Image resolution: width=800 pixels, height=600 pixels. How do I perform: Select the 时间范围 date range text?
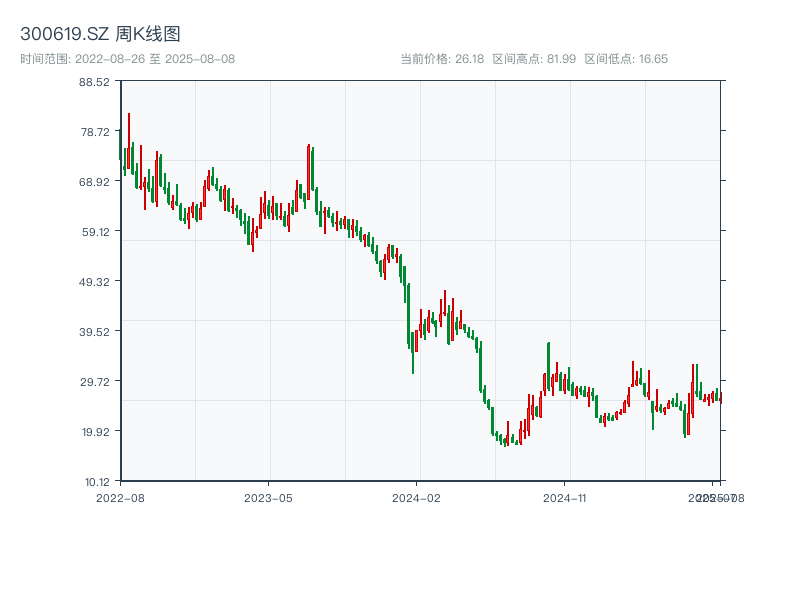128,59
